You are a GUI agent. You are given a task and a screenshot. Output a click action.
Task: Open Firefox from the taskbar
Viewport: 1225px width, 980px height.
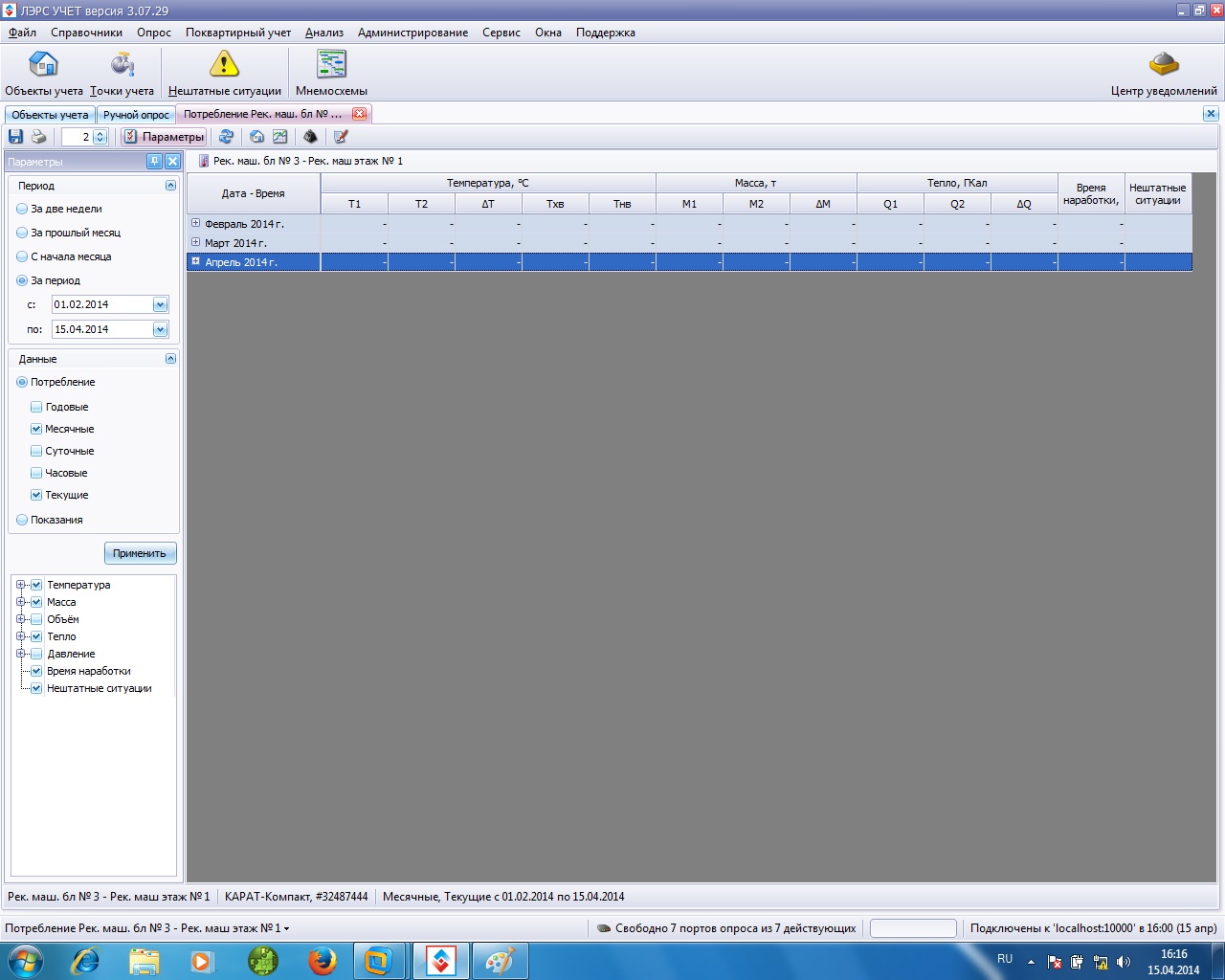(x=323, y=961)
